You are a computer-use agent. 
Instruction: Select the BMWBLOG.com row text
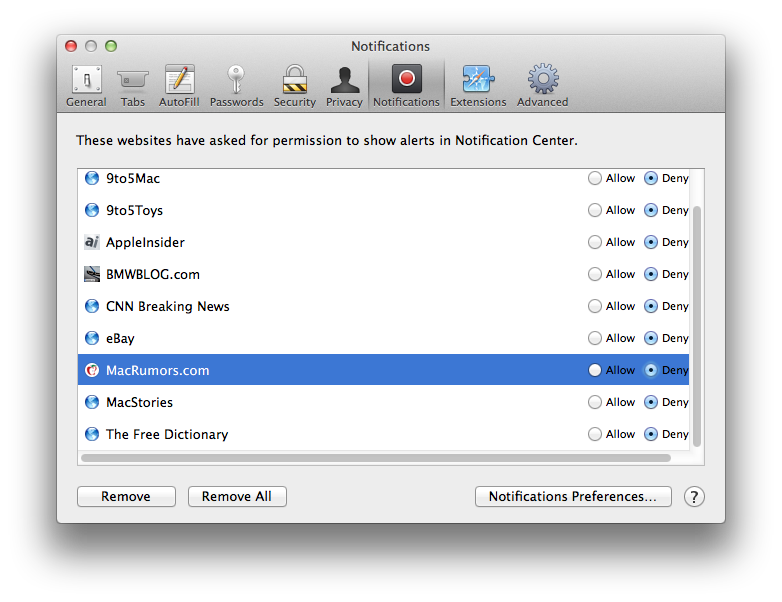tap(153, 274)
